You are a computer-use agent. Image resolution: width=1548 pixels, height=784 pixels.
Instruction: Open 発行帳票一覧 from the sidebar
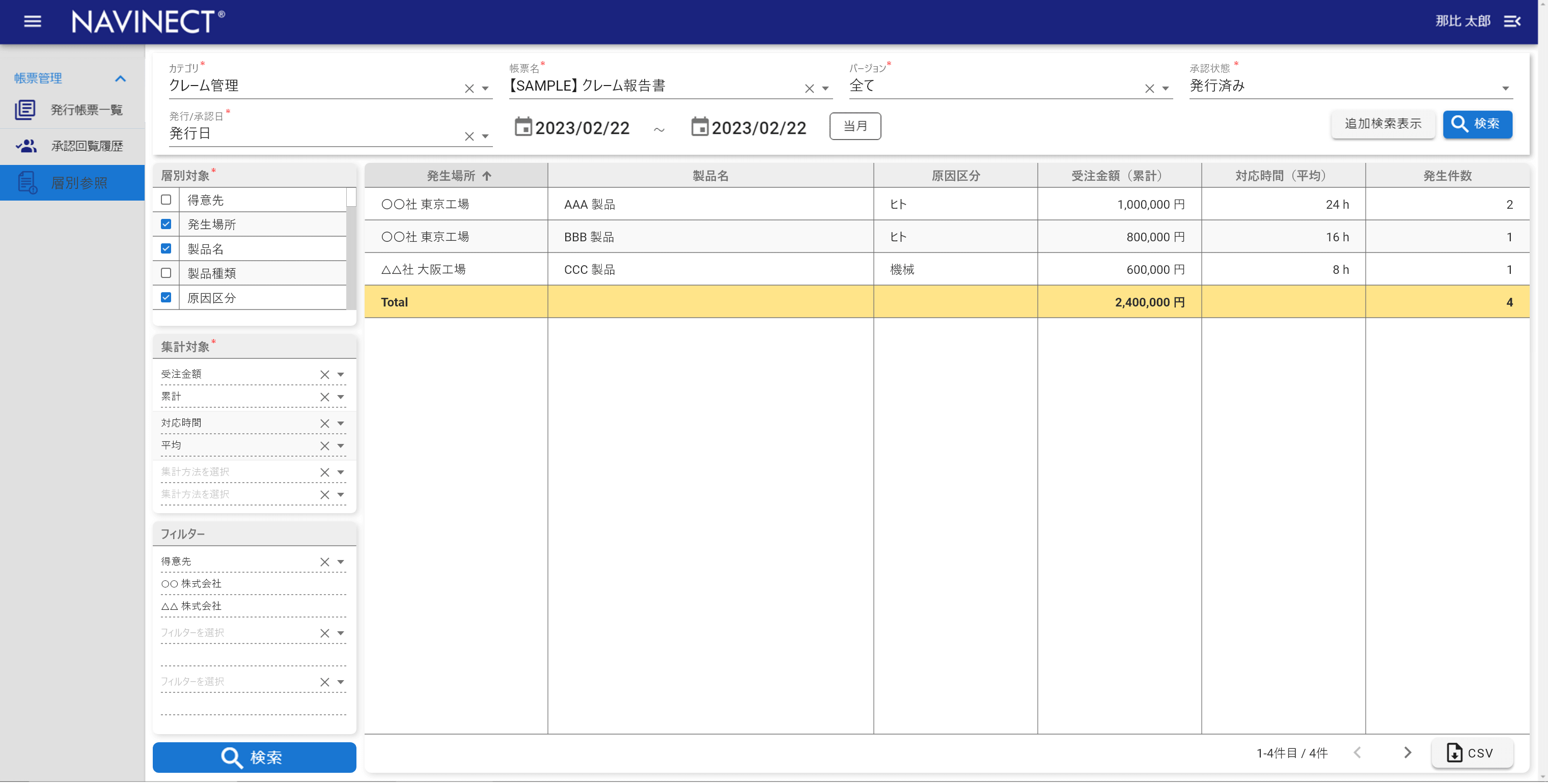[x=72, y=110]
